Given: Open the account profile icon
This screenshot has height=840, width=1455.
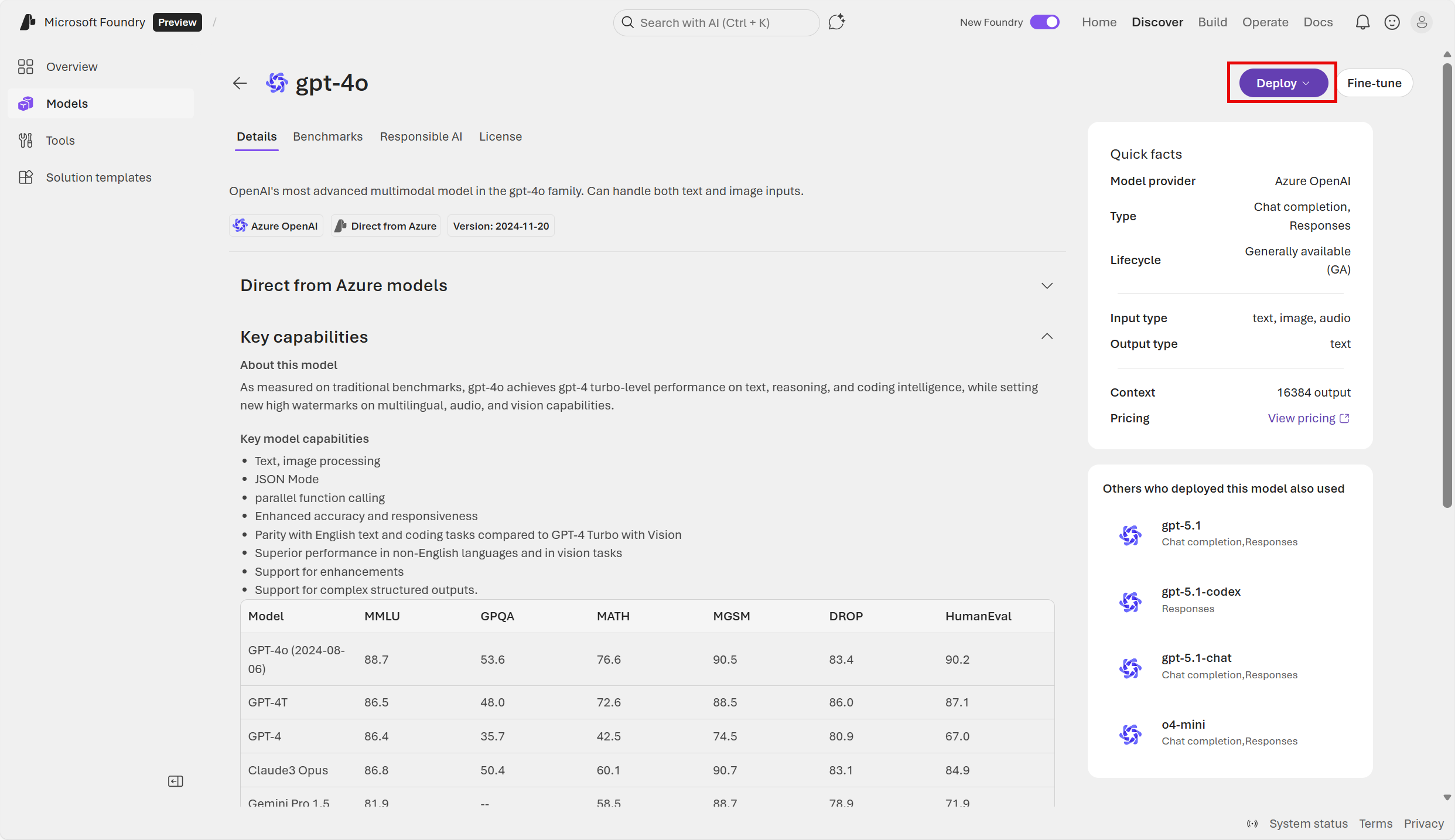Looking at the screenshot, I should [1423, 22].
